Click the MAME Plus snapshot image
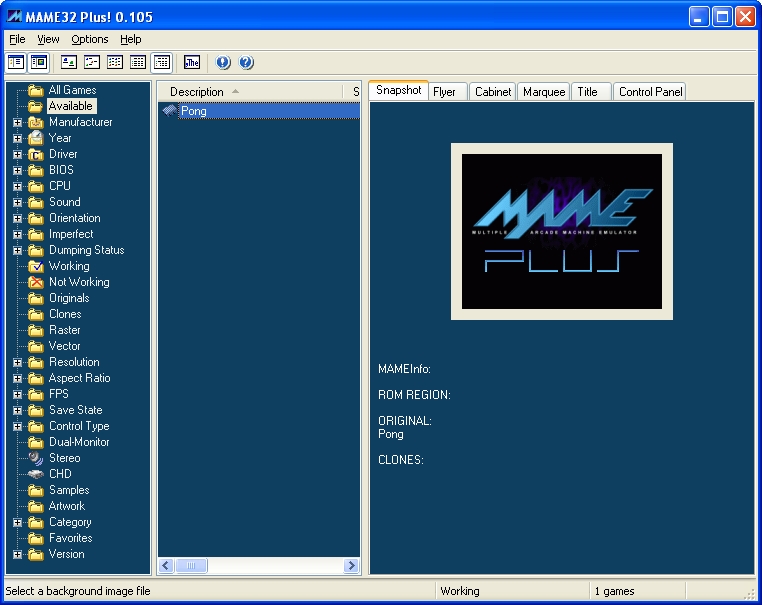Image resolution: width=762 pixels, height=605 pixels. [x=561, y=231]
